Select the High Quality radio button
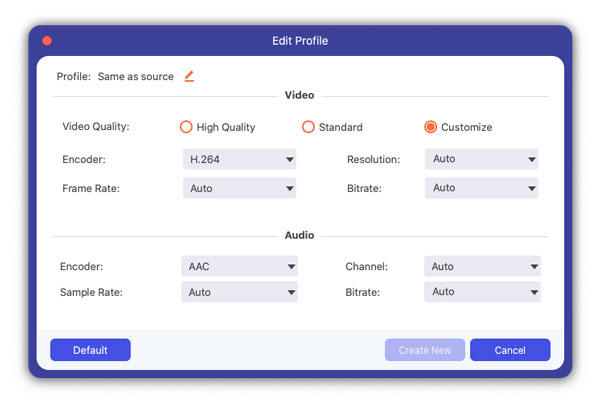This screenshot has height=409, width=600. tap(185, 127)
